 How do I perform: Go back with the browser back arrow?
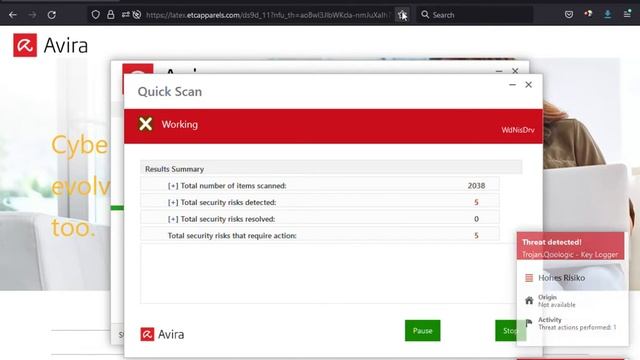click(13, 15)
